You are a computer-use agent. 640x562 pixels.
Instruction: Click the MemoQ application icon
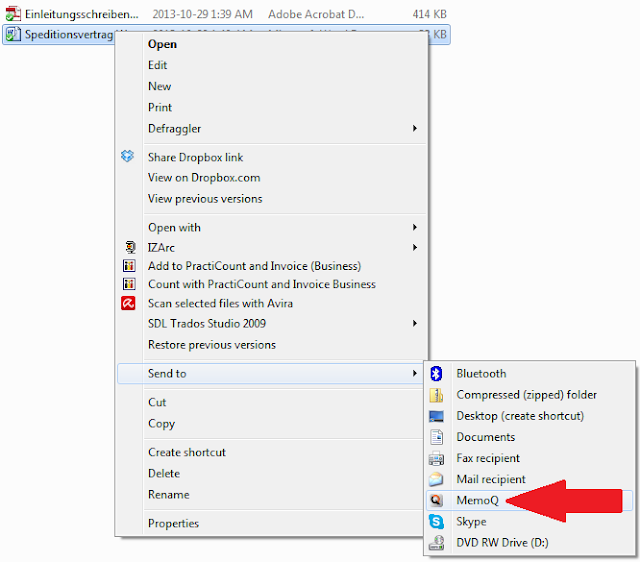pos(436,500)
